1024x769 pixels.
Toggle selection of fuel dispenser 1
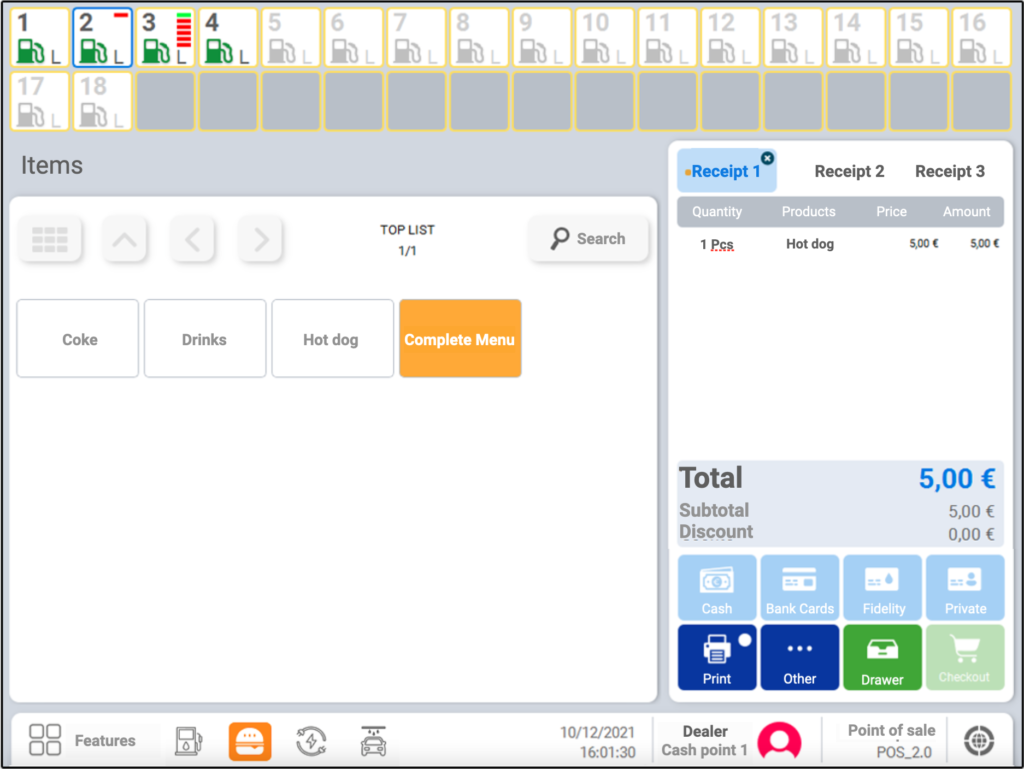click(x=38, y=37)
